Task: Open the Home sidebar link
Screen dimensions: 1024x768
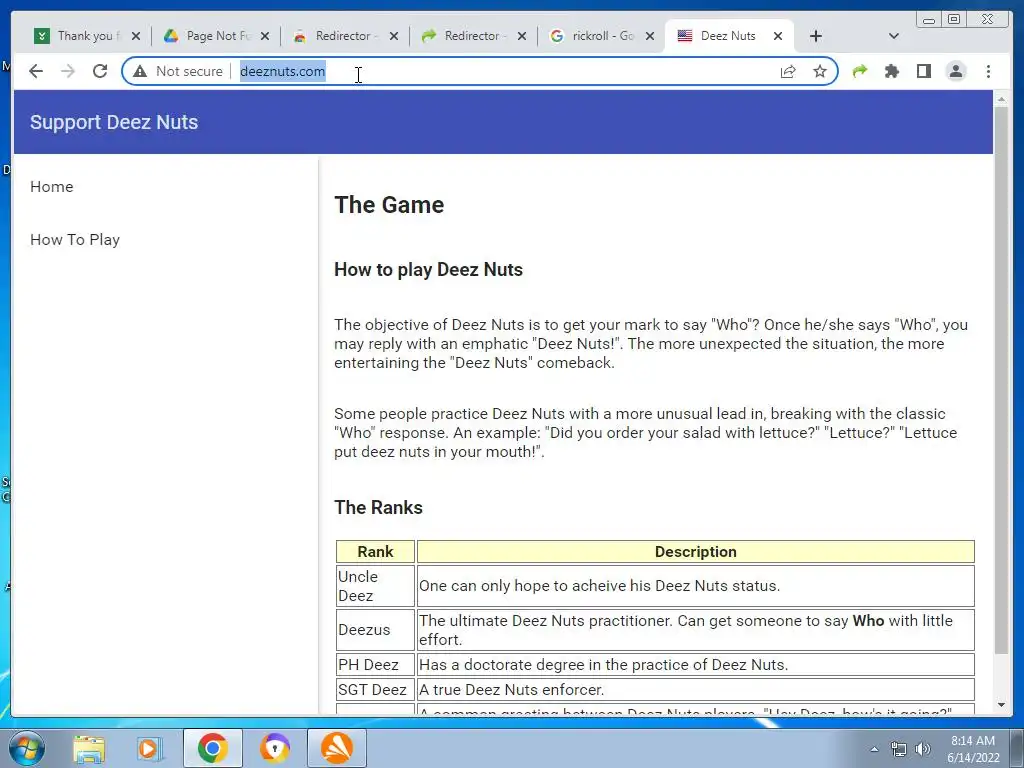Action: pyautogui.click(x=52, y=187)
